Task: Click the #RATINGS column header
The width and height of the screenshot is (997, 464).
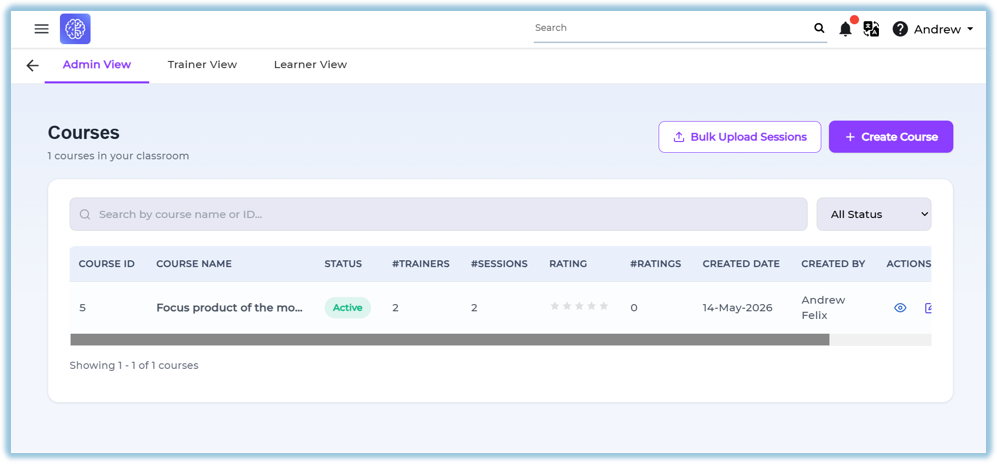Action: click(x=656, y=264)
